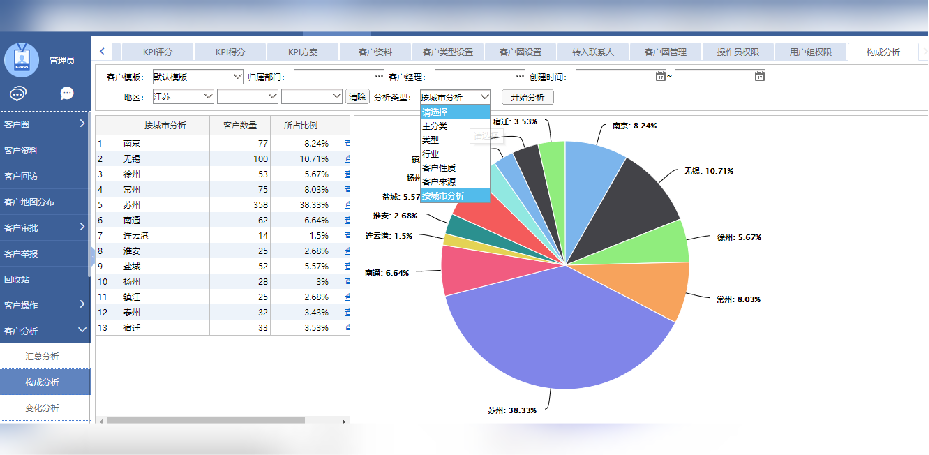
Task: Select 行业 in the analysis type list
Action: coord(430,154)
